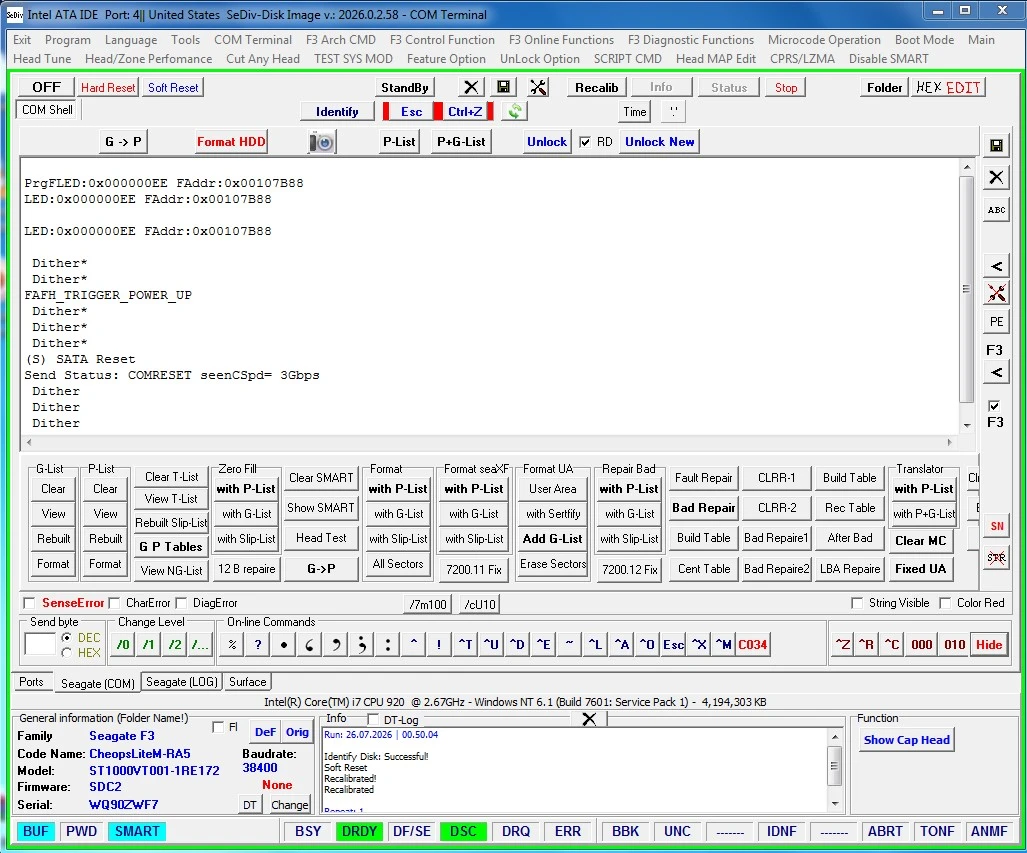Switch to the Seagate (LOG) tab
Screen dimensions: 1027x853
pos(181,682)
